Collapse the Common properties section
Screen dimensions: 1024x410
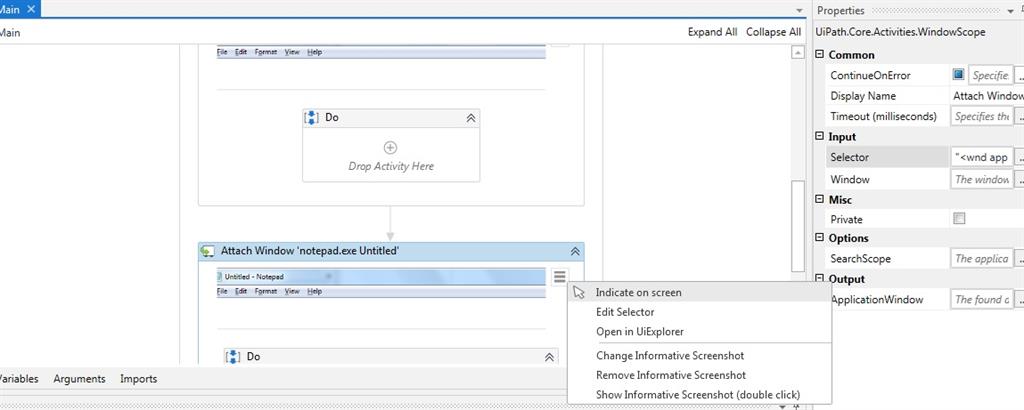[820, 55]
